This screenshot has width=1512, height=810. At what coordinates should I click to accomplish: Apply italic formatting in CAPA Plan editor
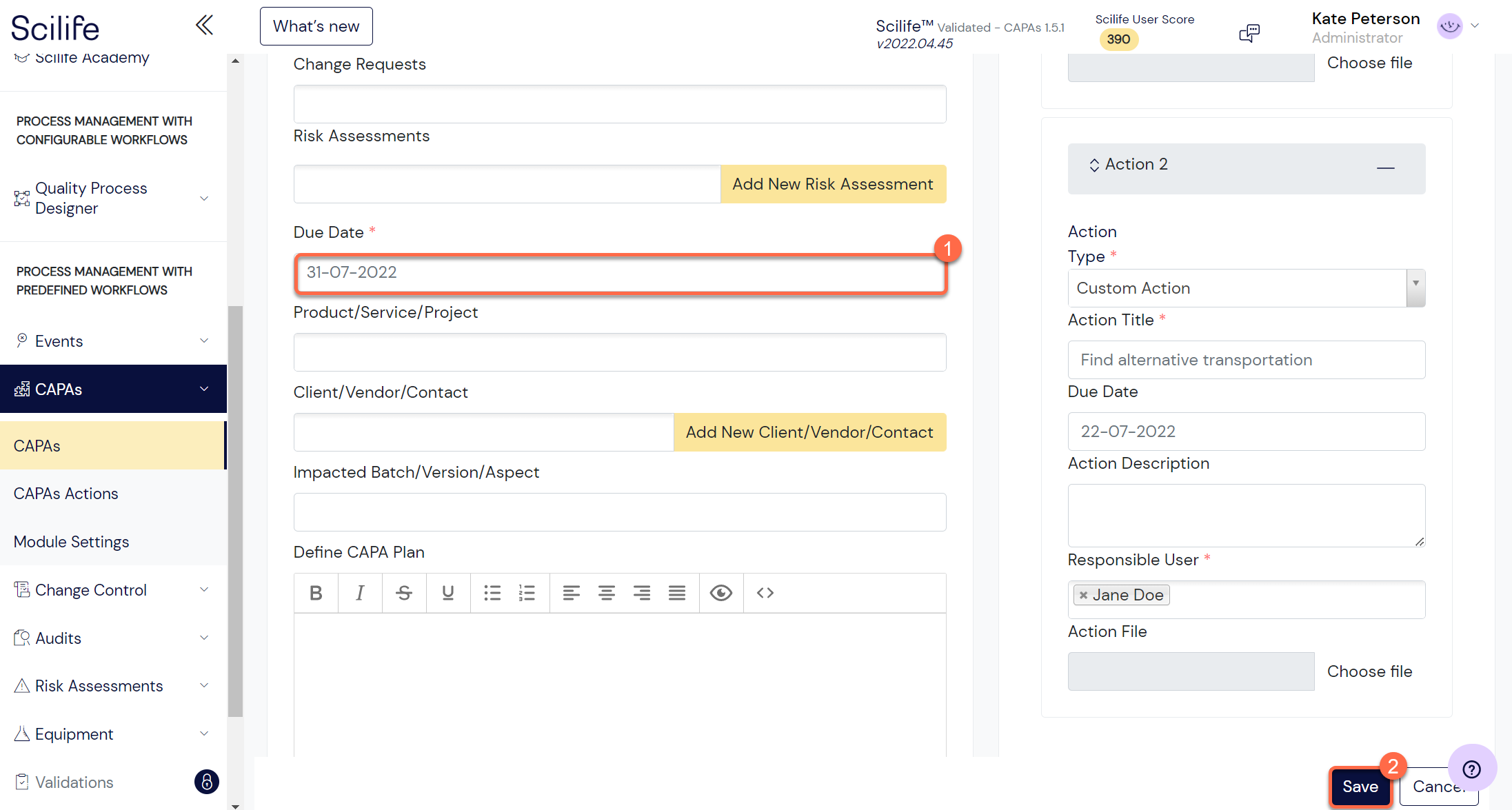point(360,593)
